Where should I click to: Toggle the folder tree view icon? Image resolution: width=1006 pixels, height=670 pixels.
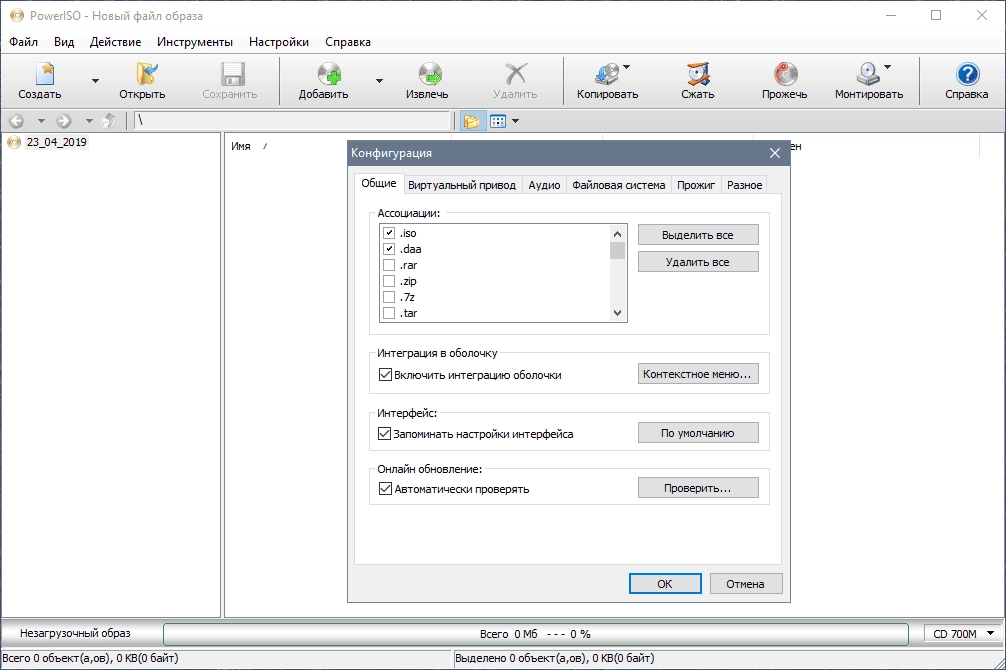[472, 121]
